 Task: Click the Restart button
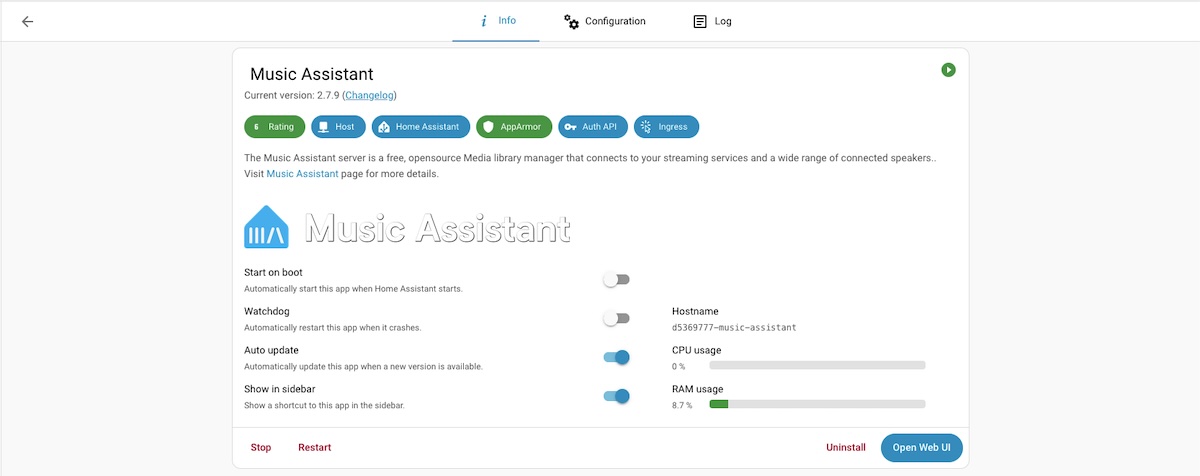(314, 448)
